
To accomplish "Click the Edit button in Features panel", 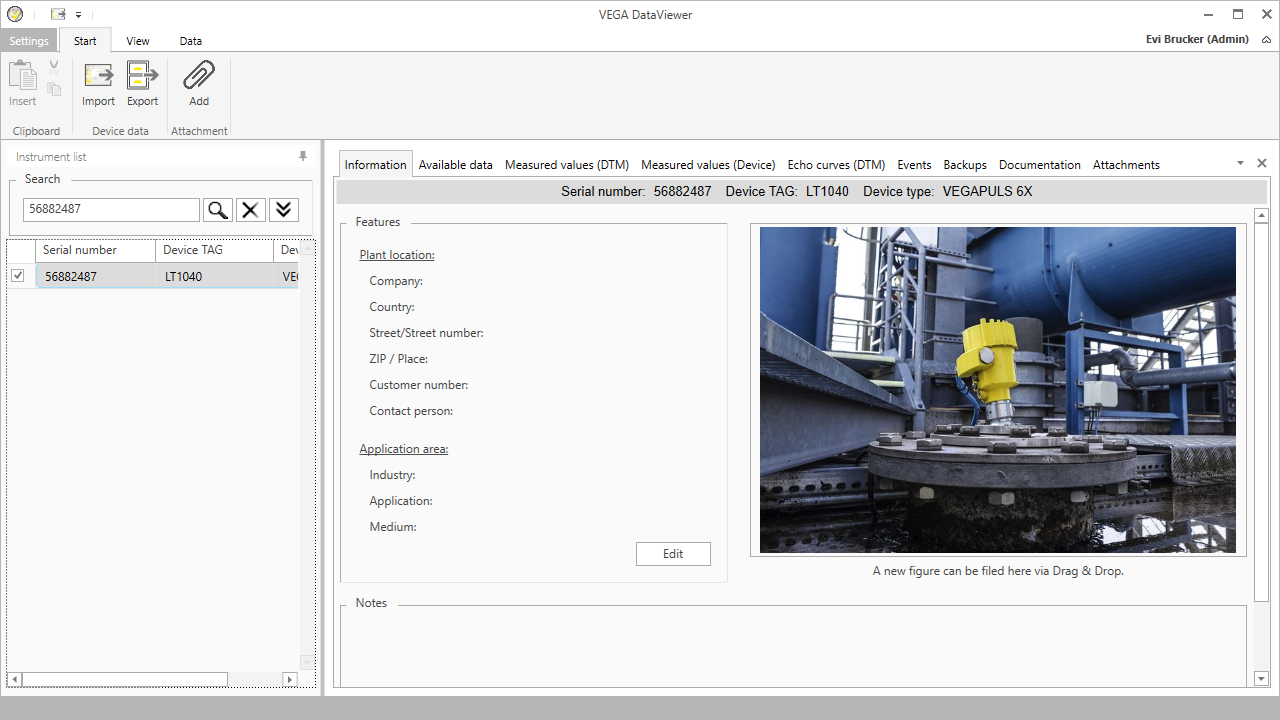I will click(x=672, y=553).
